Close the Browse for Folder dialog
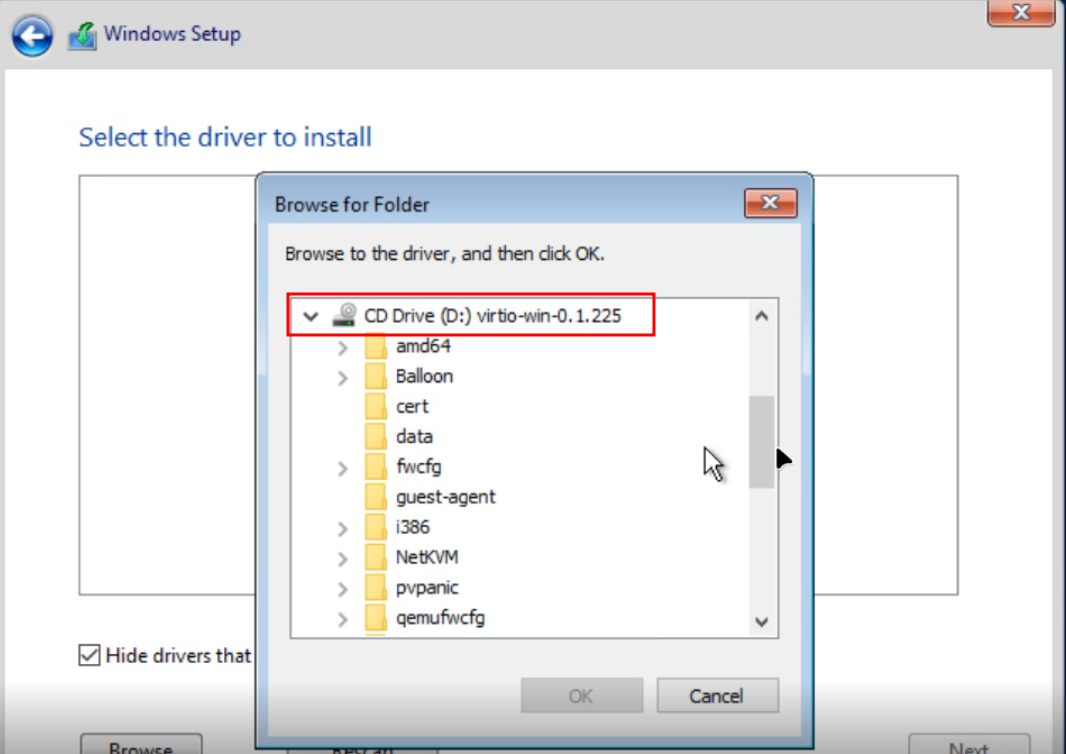This screenshot has width=1066, height=754. [770, 203]
